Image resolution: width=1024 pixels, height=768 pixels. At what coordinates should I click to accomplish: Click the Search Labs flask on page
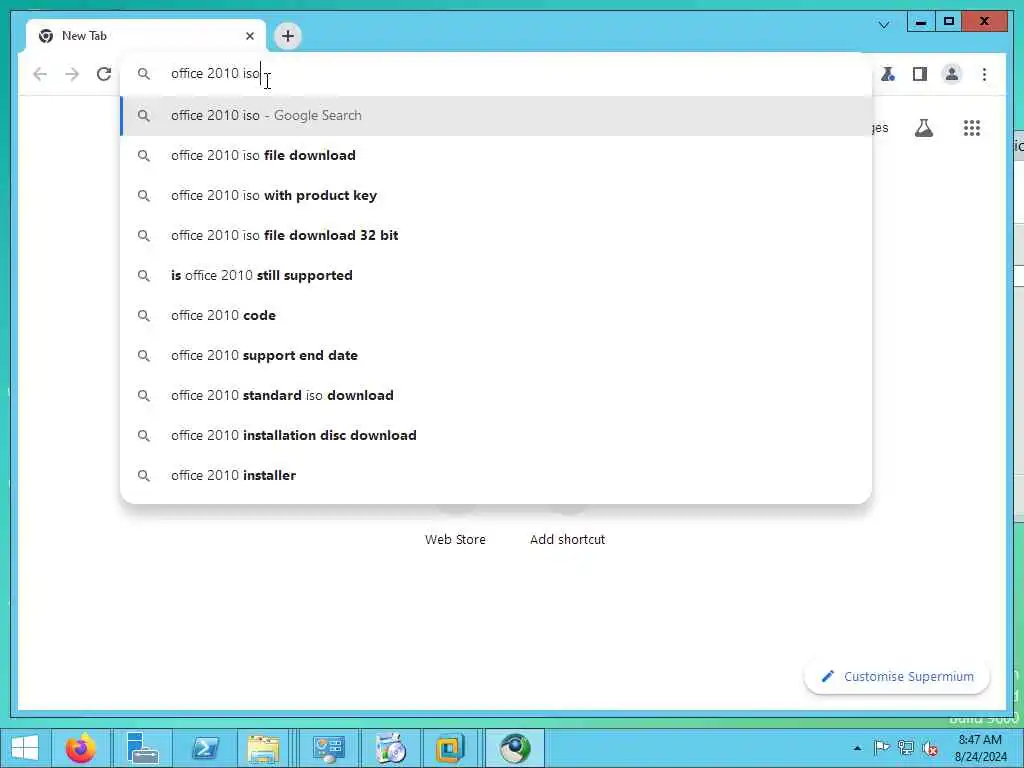pos(923,128)
